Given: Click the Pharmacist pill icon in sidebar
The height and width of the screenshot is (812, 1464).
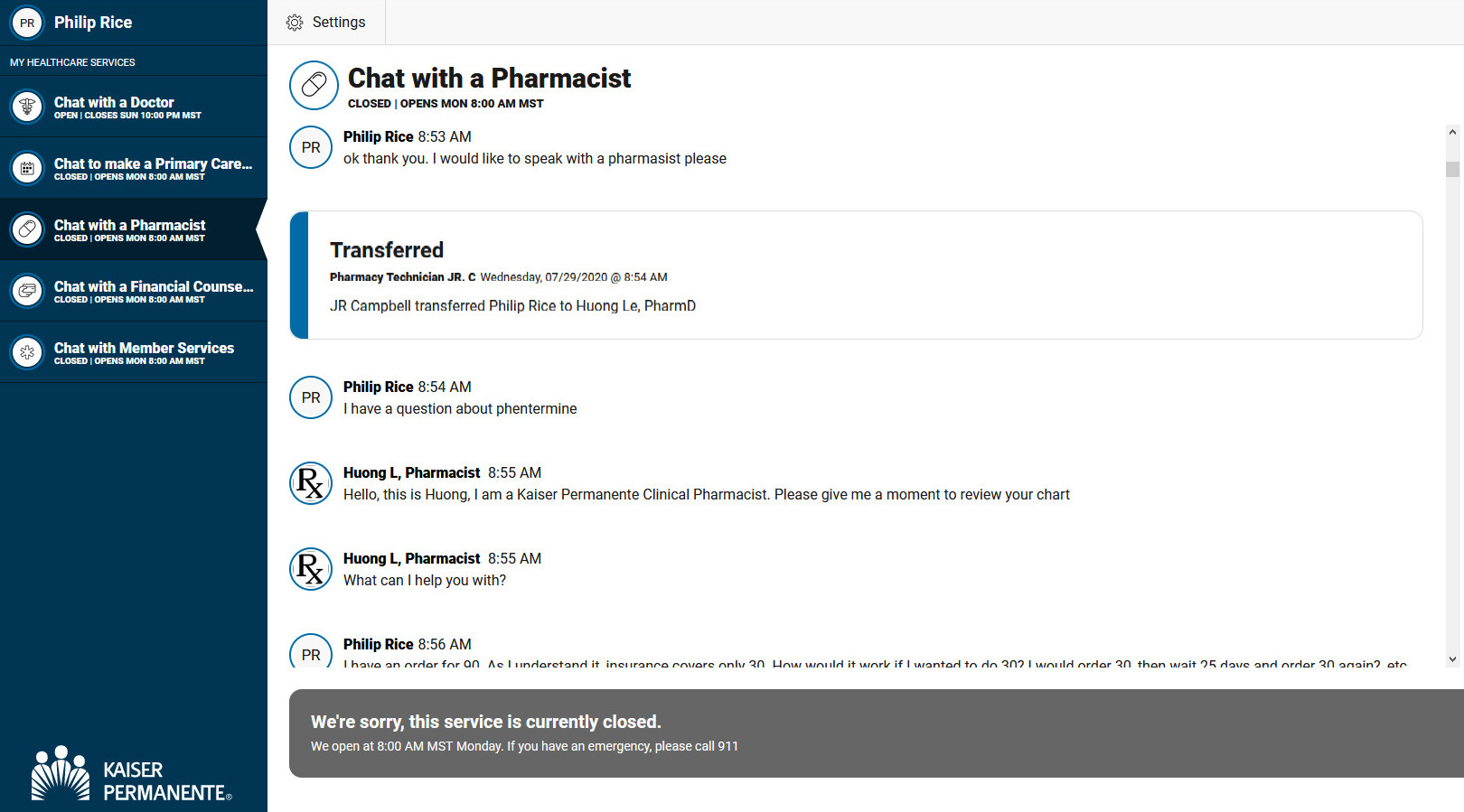Looking at the screenshot, I should [x=27, y=229].
